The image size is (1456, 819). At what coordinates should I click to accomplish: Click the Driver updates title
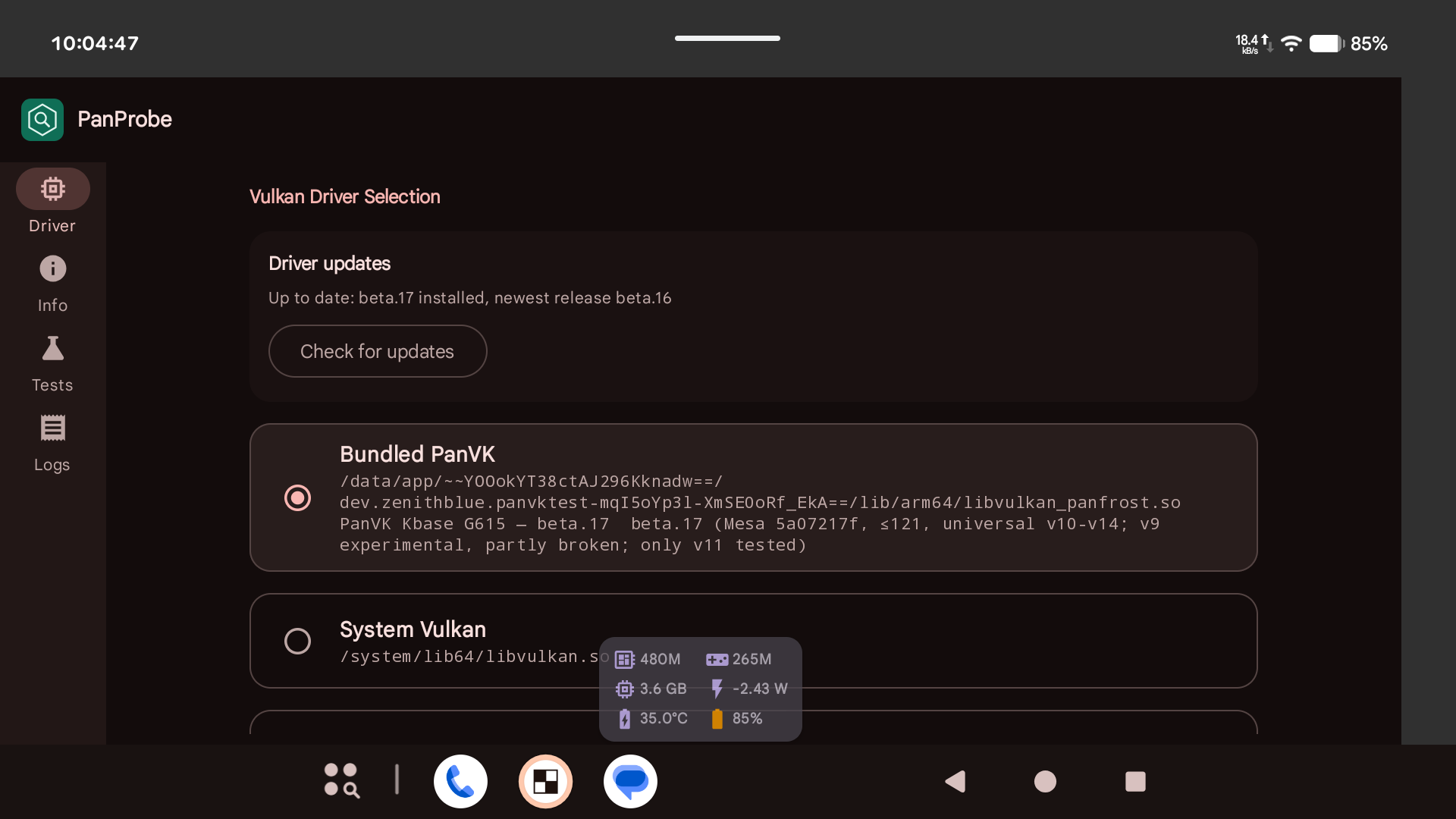pos(329,263)
